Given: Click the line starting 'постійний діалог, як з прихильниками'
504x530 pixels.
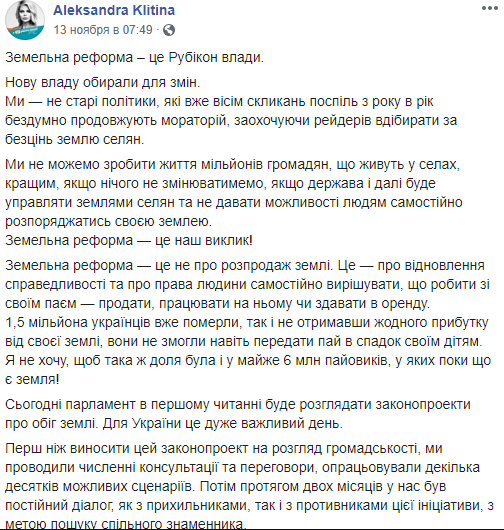Looking at the screenshot, I should click(249, 505).
